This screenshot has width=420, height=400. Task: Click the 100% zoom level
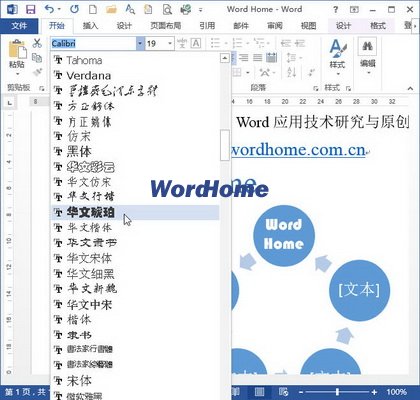tap(396, 392)
